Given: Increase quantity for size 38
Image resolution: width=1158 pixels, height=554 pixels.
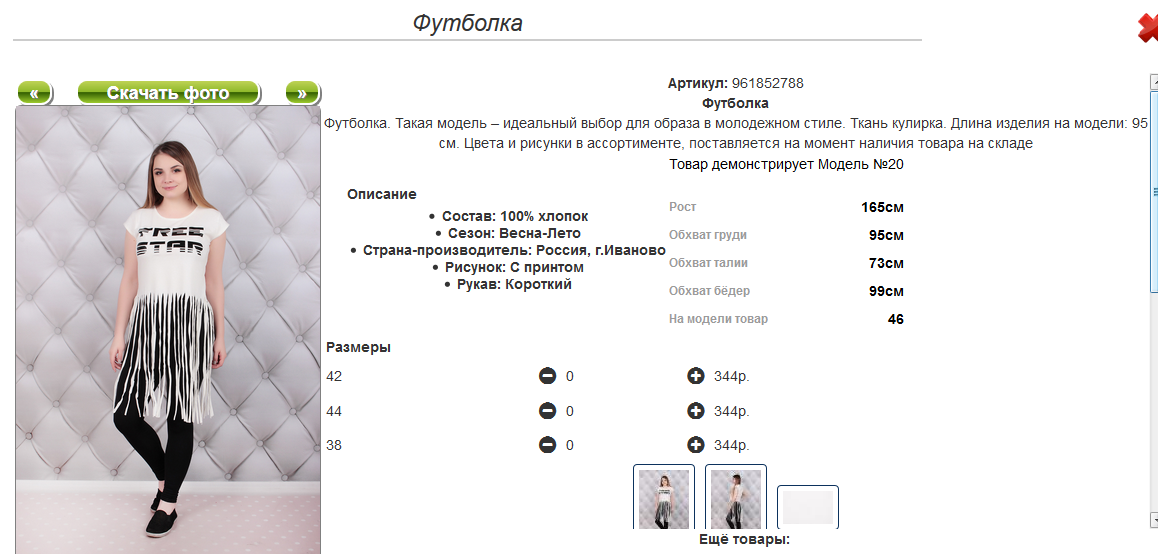Looking at the screenshot, I should tap(696, 445).
